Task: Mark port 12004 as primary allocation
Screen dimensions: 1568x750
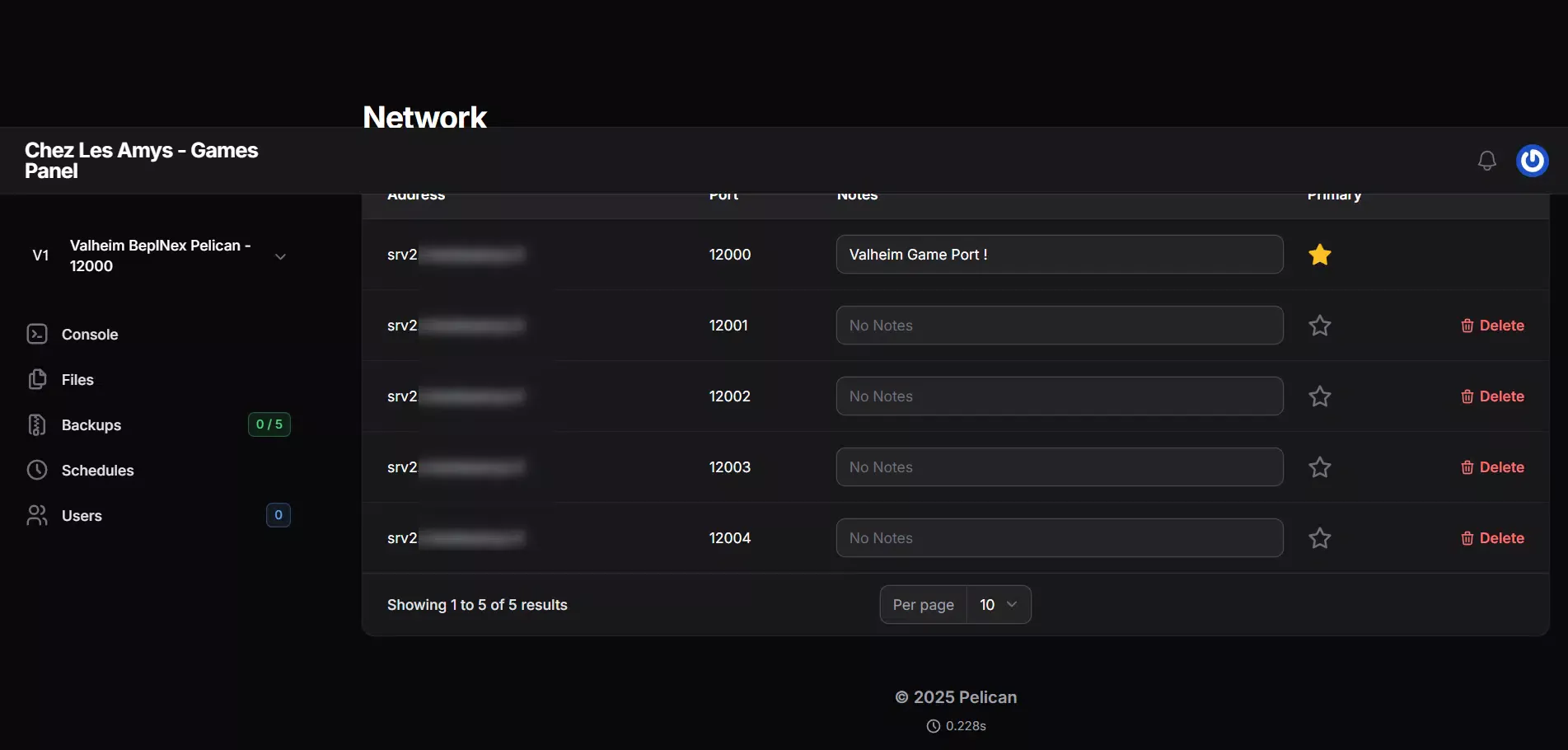Action: (1319, 538)
